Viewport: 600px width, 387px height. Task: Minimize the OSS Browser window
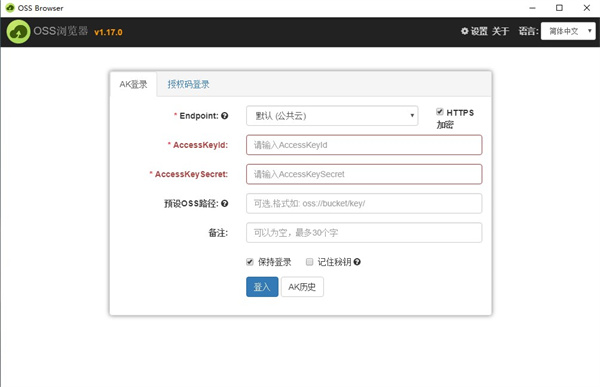point(532,8)
